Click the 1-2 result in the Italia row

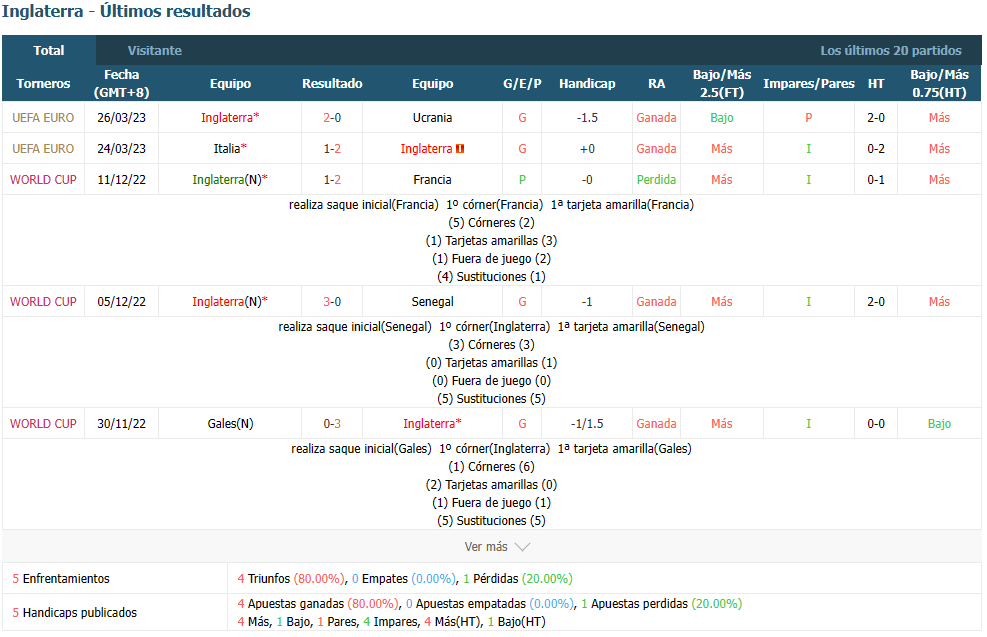332,149
